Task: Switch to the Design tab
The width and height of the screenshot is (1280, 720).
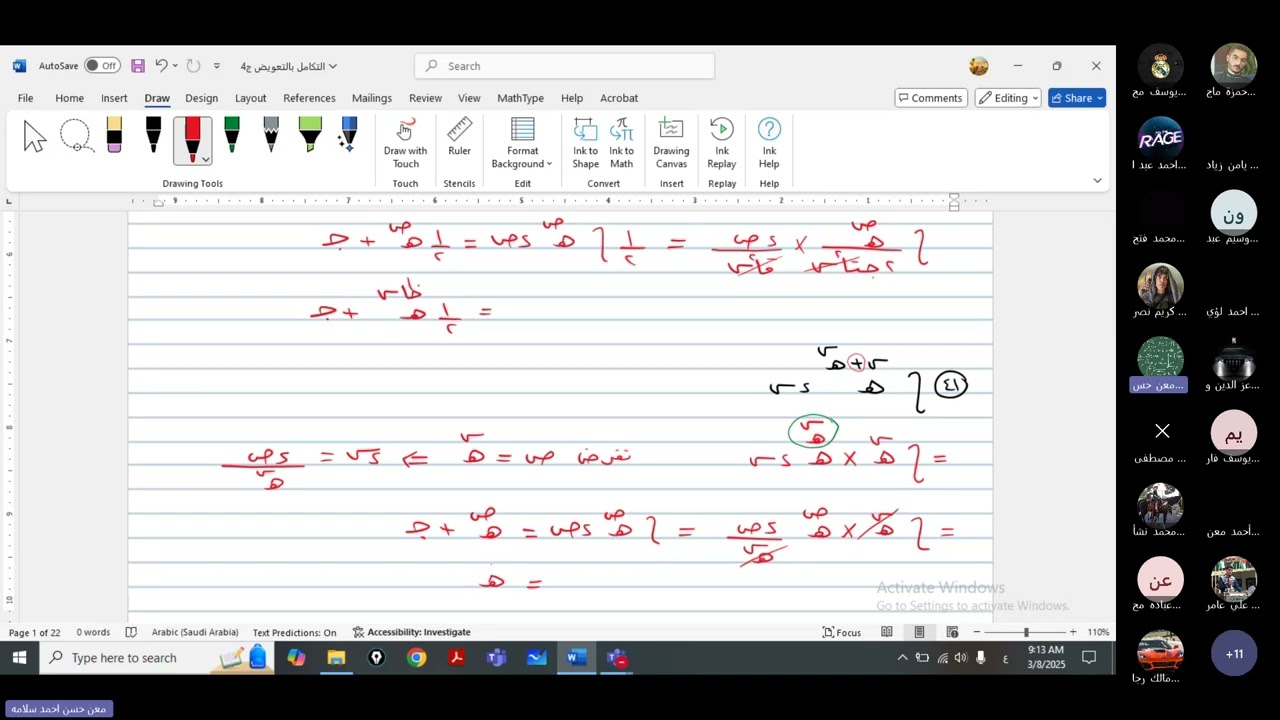Action: (201, 98)
